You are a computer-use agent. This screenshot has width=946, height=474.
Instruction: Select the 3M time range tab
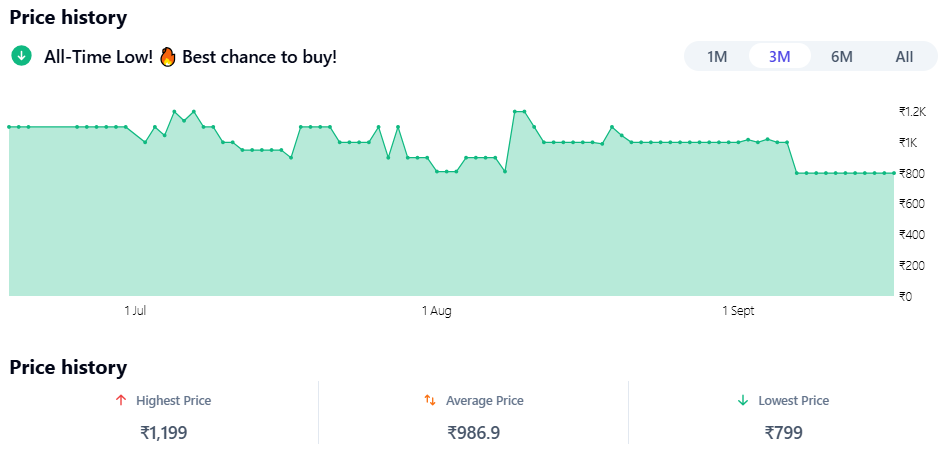[x=780, y=56]
